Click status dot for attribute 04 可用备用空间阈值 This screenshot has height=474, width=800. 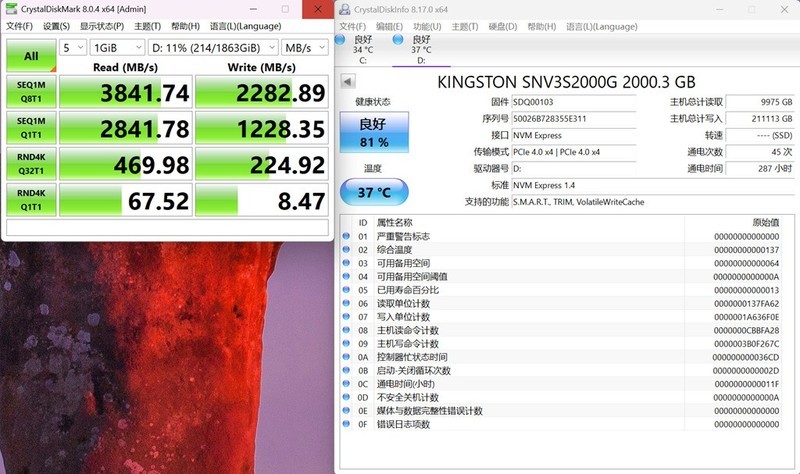tap(346, 276)
